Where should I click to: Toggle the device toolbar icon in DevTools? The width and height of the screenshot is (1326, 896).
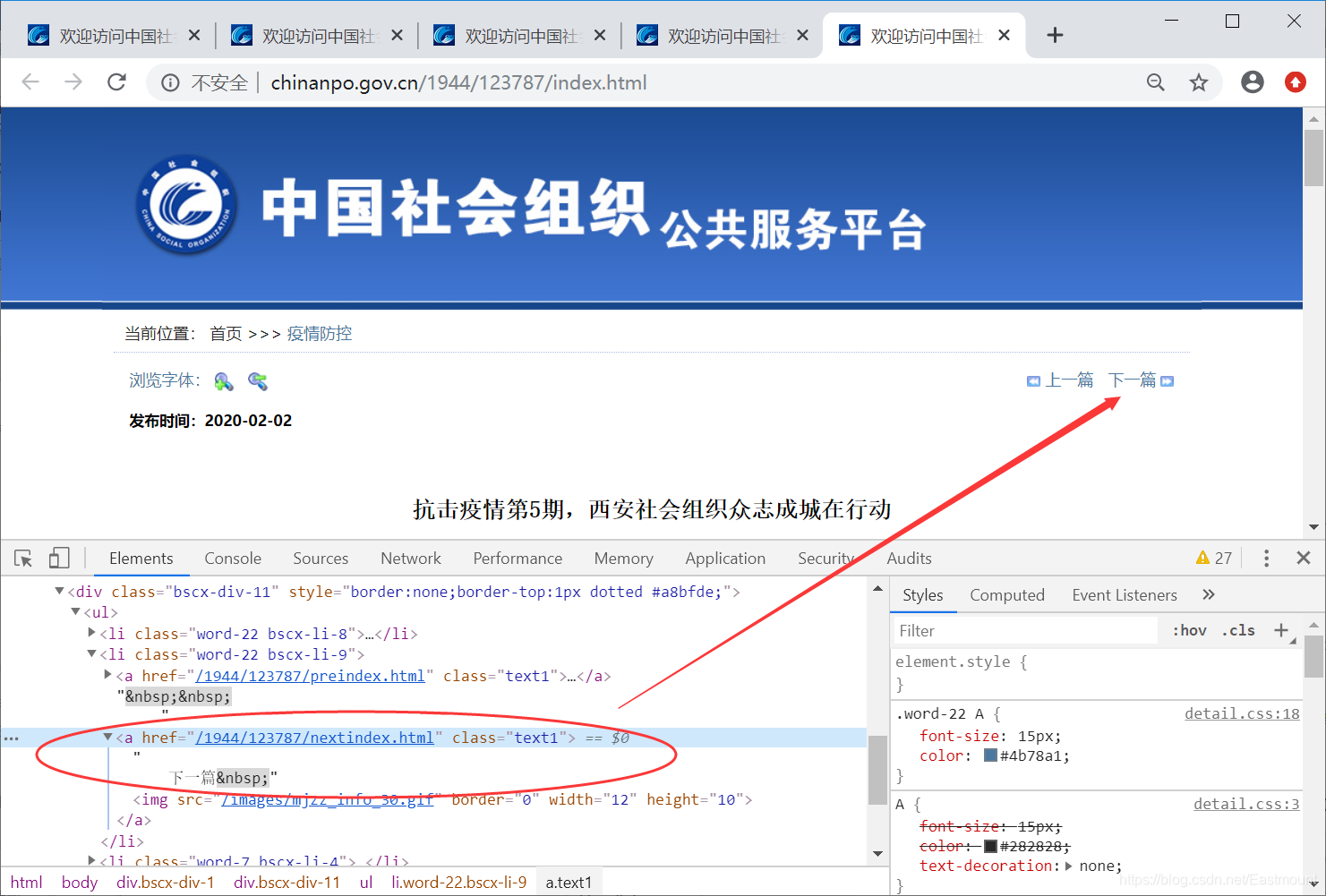[59, 559]
